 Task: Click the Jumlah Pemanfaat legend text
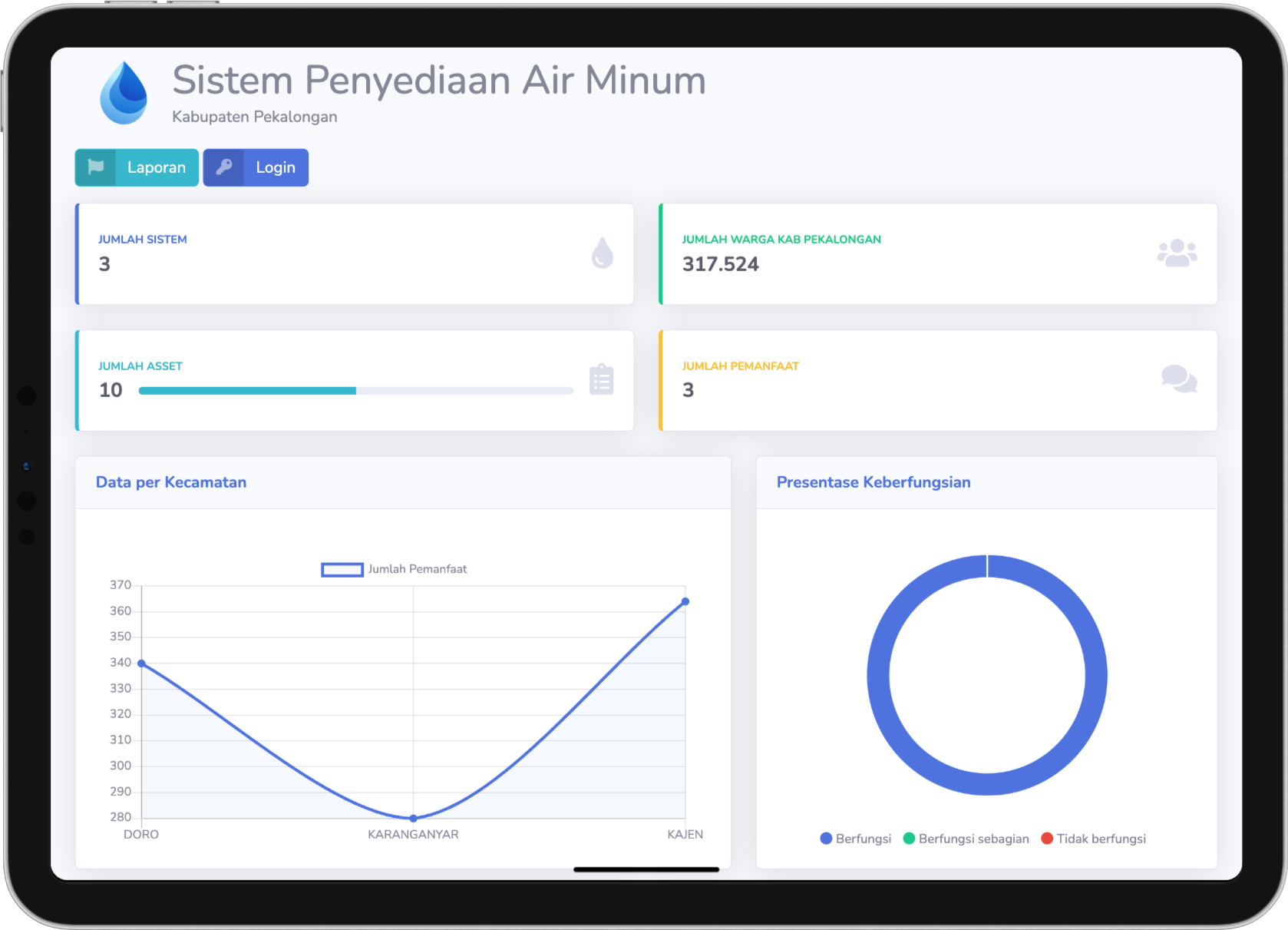click(418, 569)
